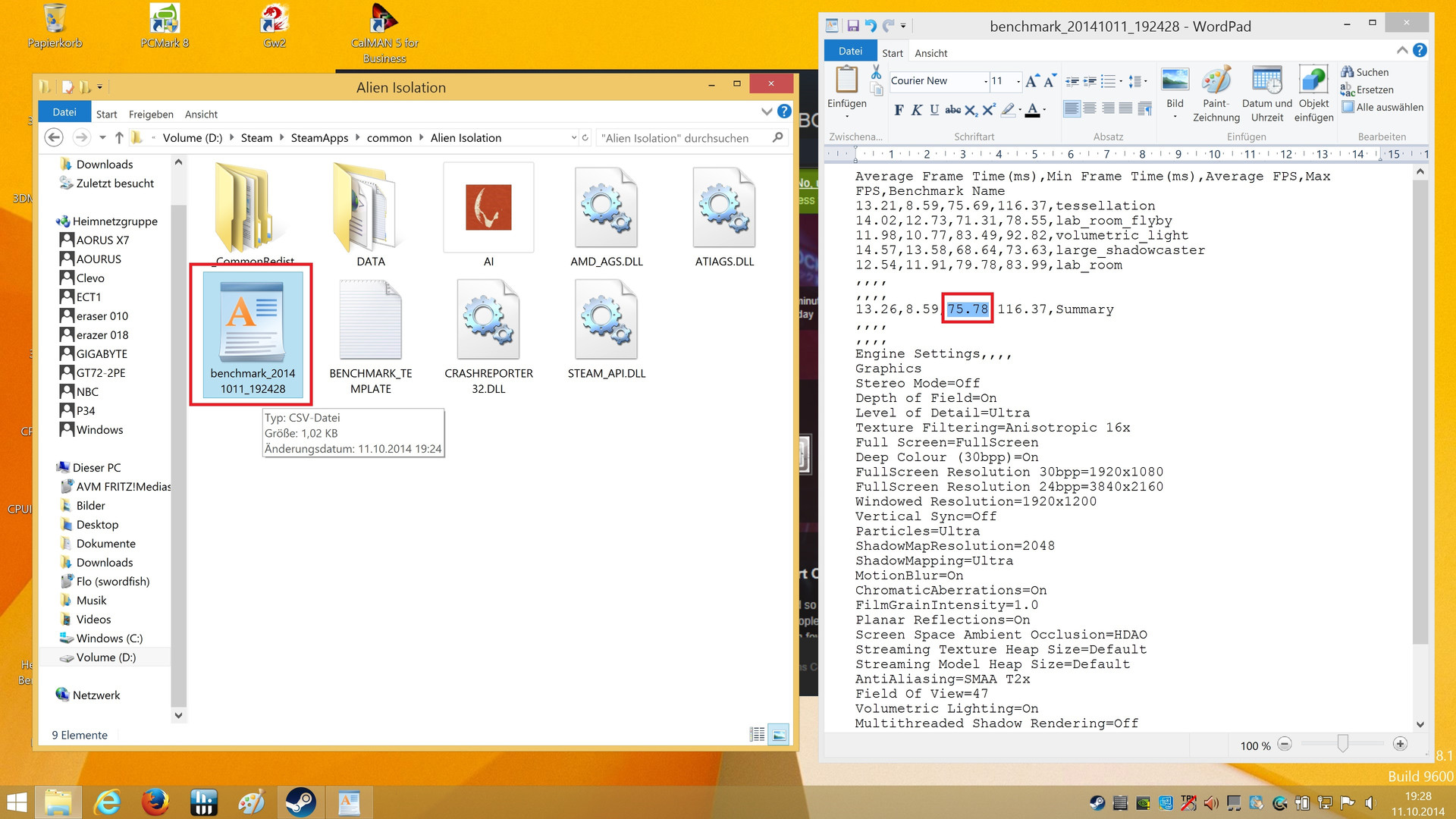This screenshot has height=819, width=1456.
Task: Switch to the Freigeben tab in Explorer
Action: tap(151, 115)
